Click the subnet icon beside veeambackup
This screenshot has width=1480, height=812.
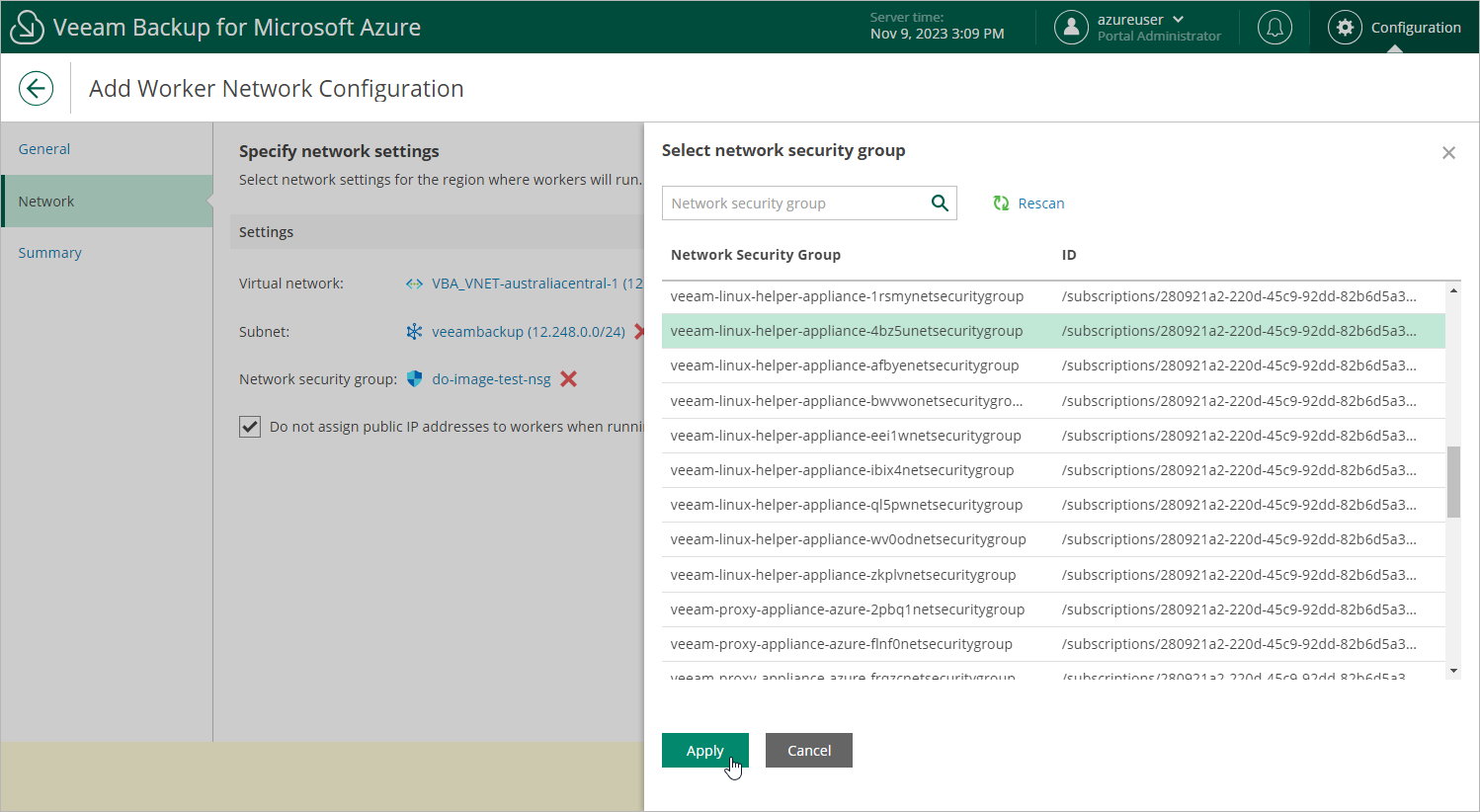click(414, 332)
